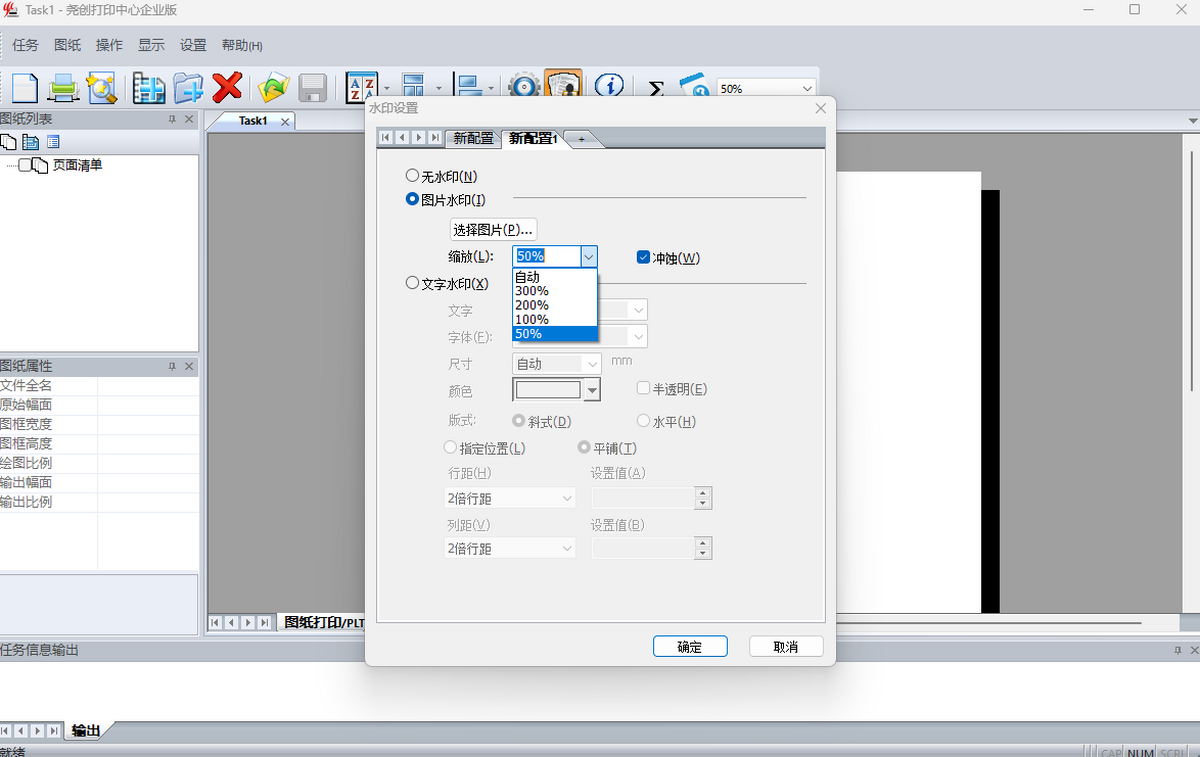Screen dimensions: 1200x757
Task: Select the Task1 document tab
Action: pyautogui.click(x=252, y=121)
